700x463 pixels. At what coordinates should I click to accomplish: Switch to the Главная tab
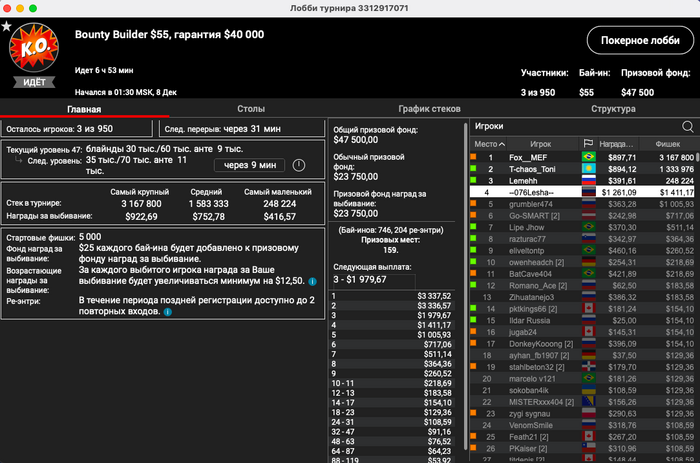tap(84, 109)
